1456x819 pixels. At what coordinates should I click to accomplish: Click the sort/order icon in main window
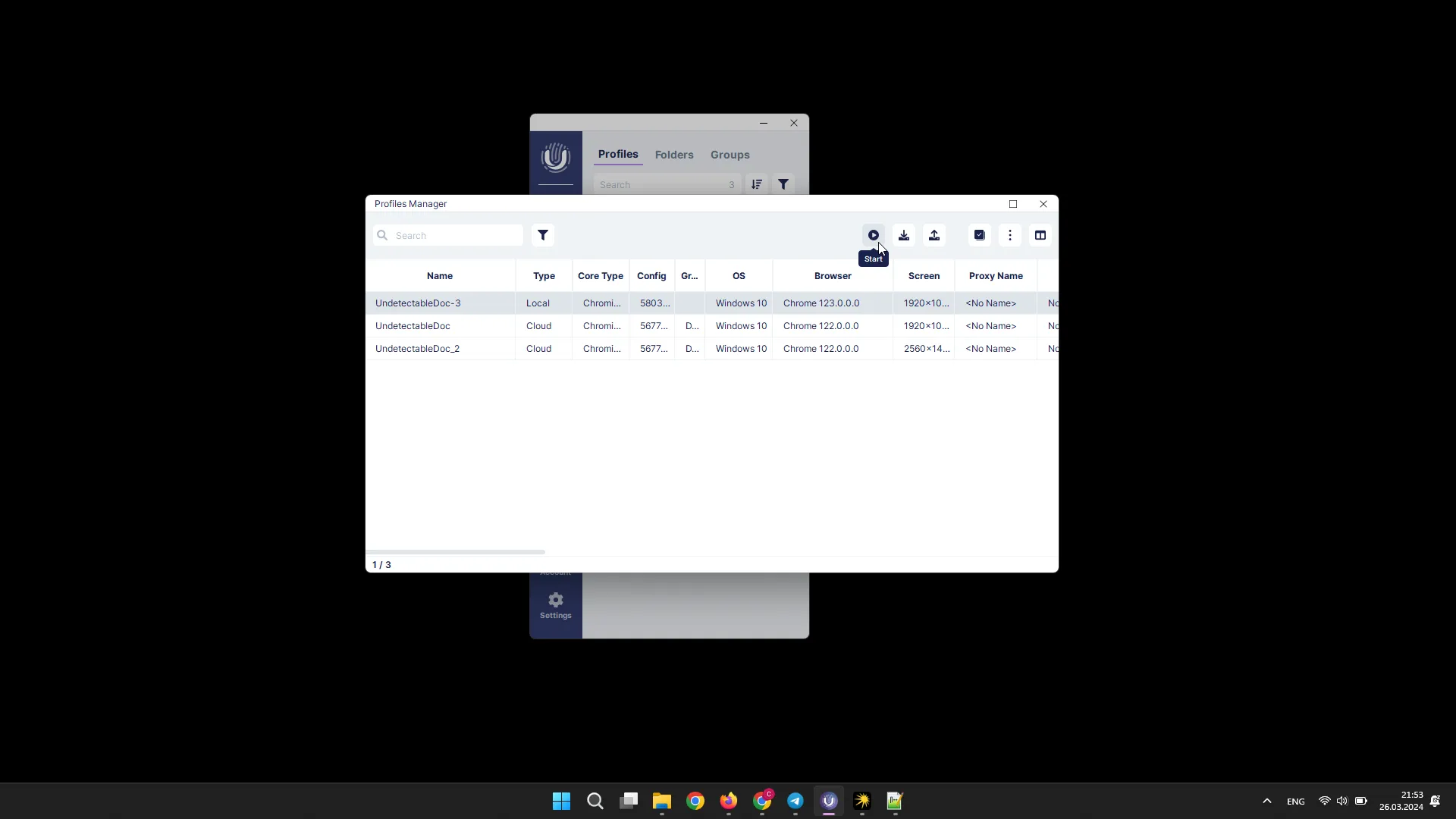(757, 184)
